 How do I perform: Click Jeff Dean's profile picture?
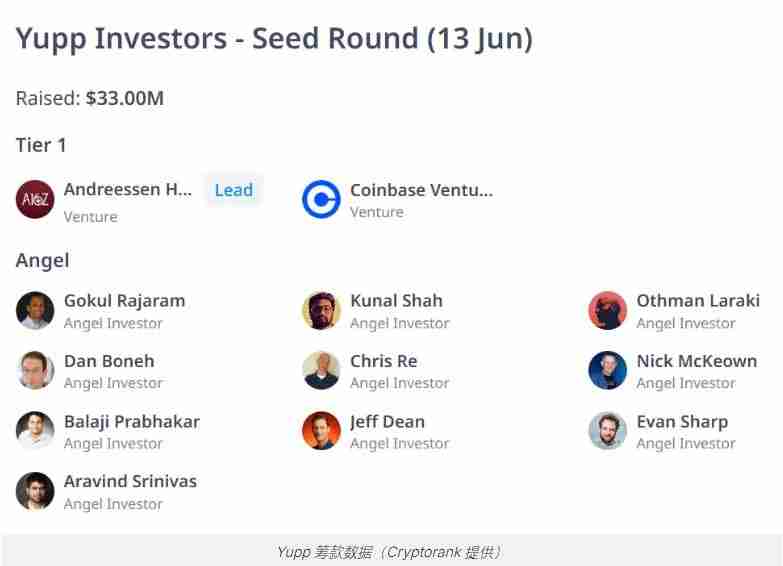321,431
